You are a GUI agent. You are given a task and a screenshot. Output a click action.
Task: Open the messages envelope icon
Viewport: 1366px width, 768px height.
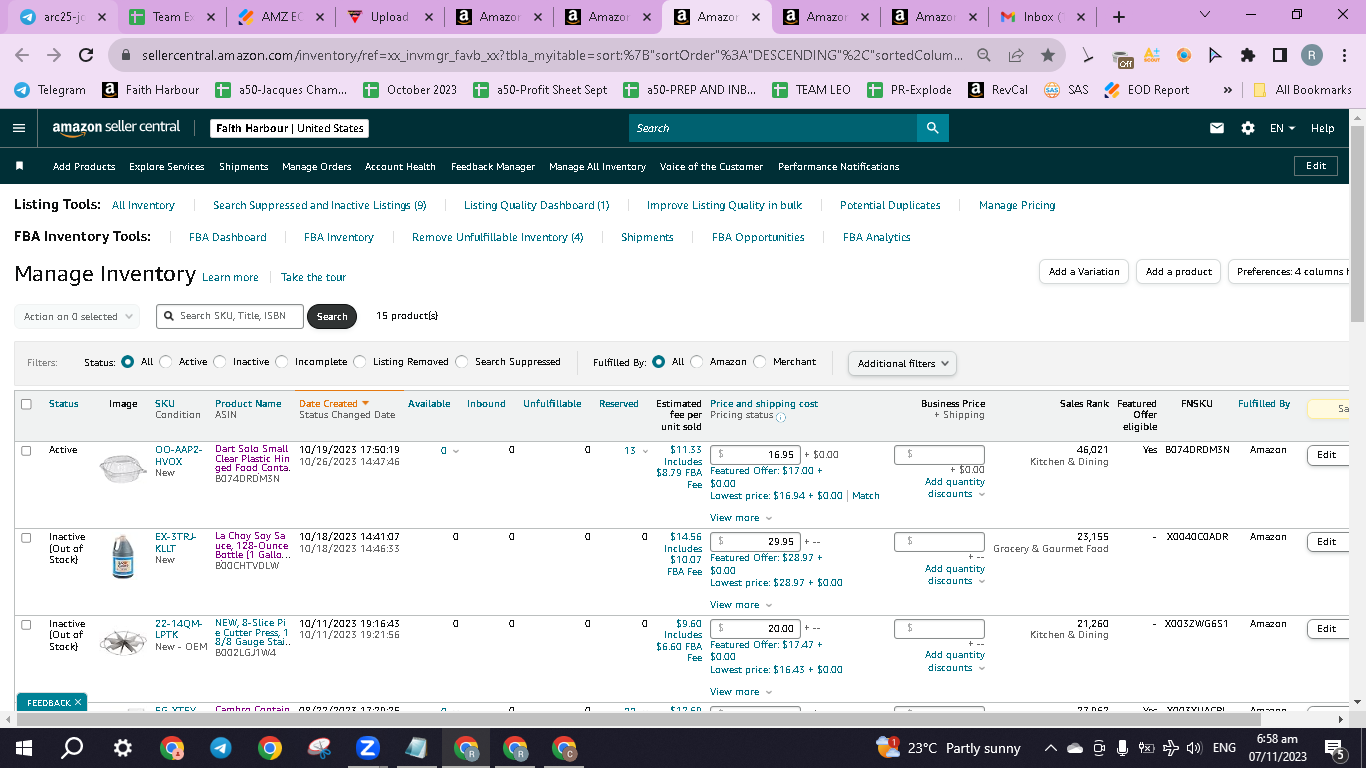click(1217, 128)
